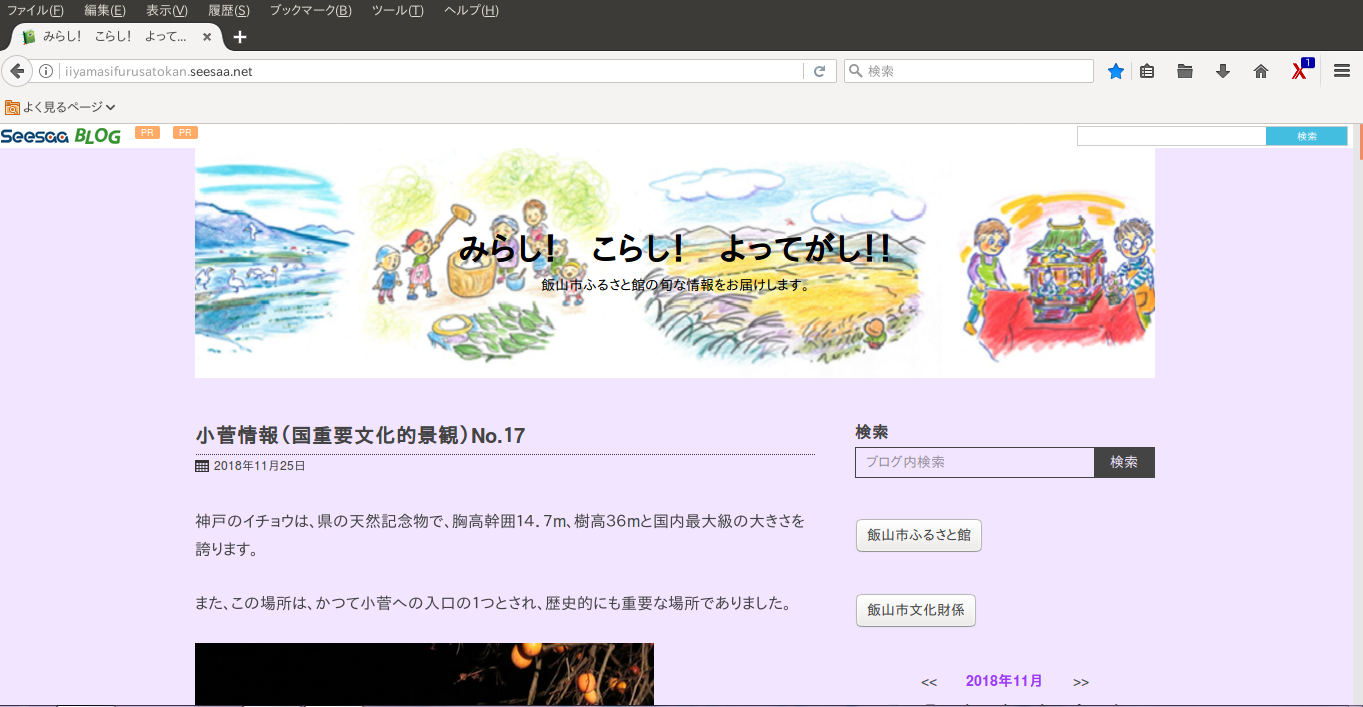
Task: Click the sidebar heading 検索
Action: coord(872,432)
